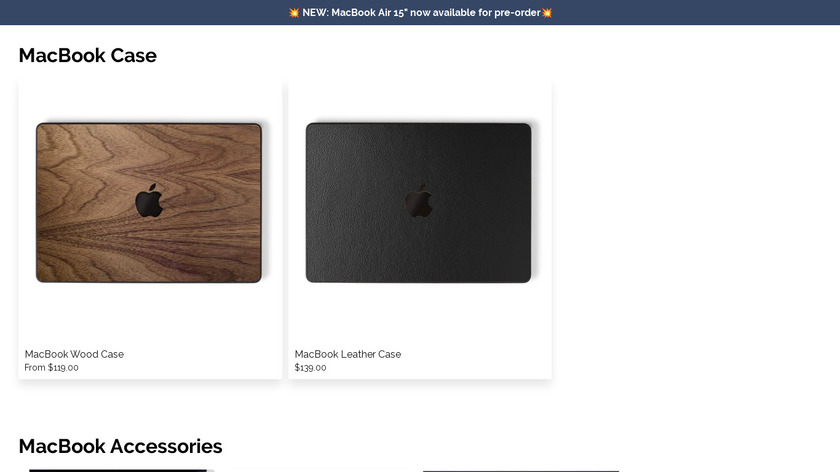Click the right explosion emoji in banner

coord(546,12)
